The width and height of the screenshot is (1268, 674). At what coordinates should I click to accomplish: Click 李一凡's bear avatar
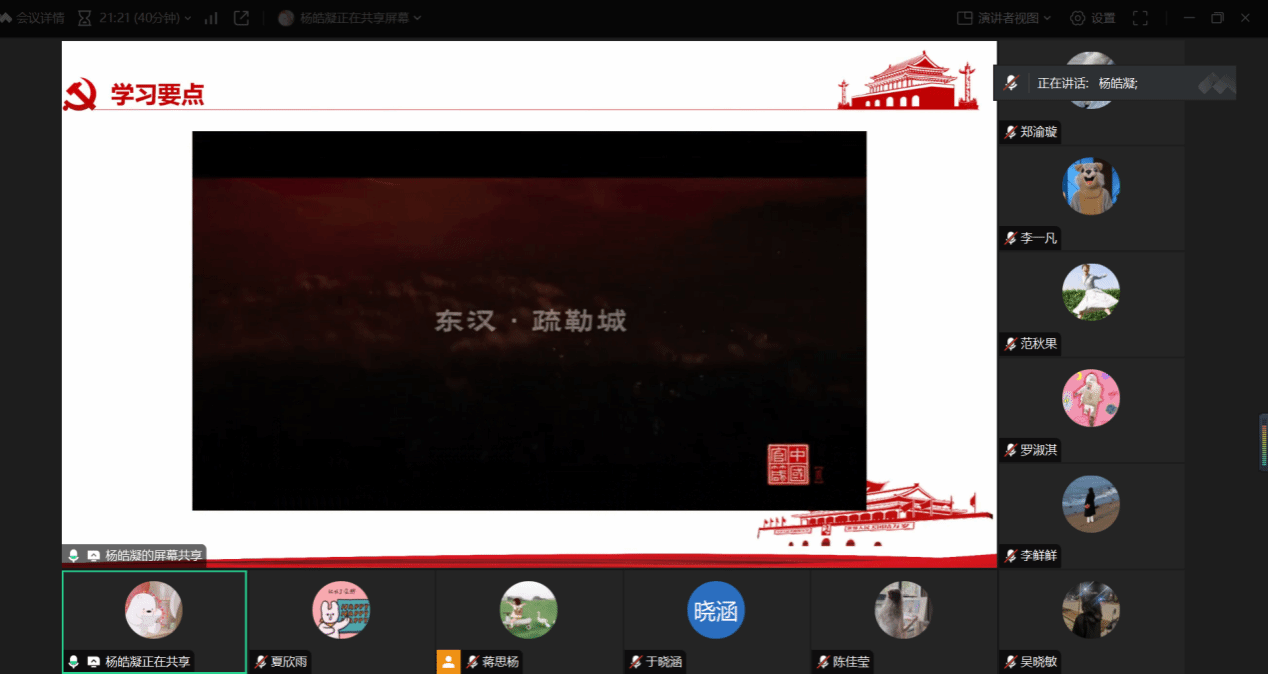click(1090, 186)
